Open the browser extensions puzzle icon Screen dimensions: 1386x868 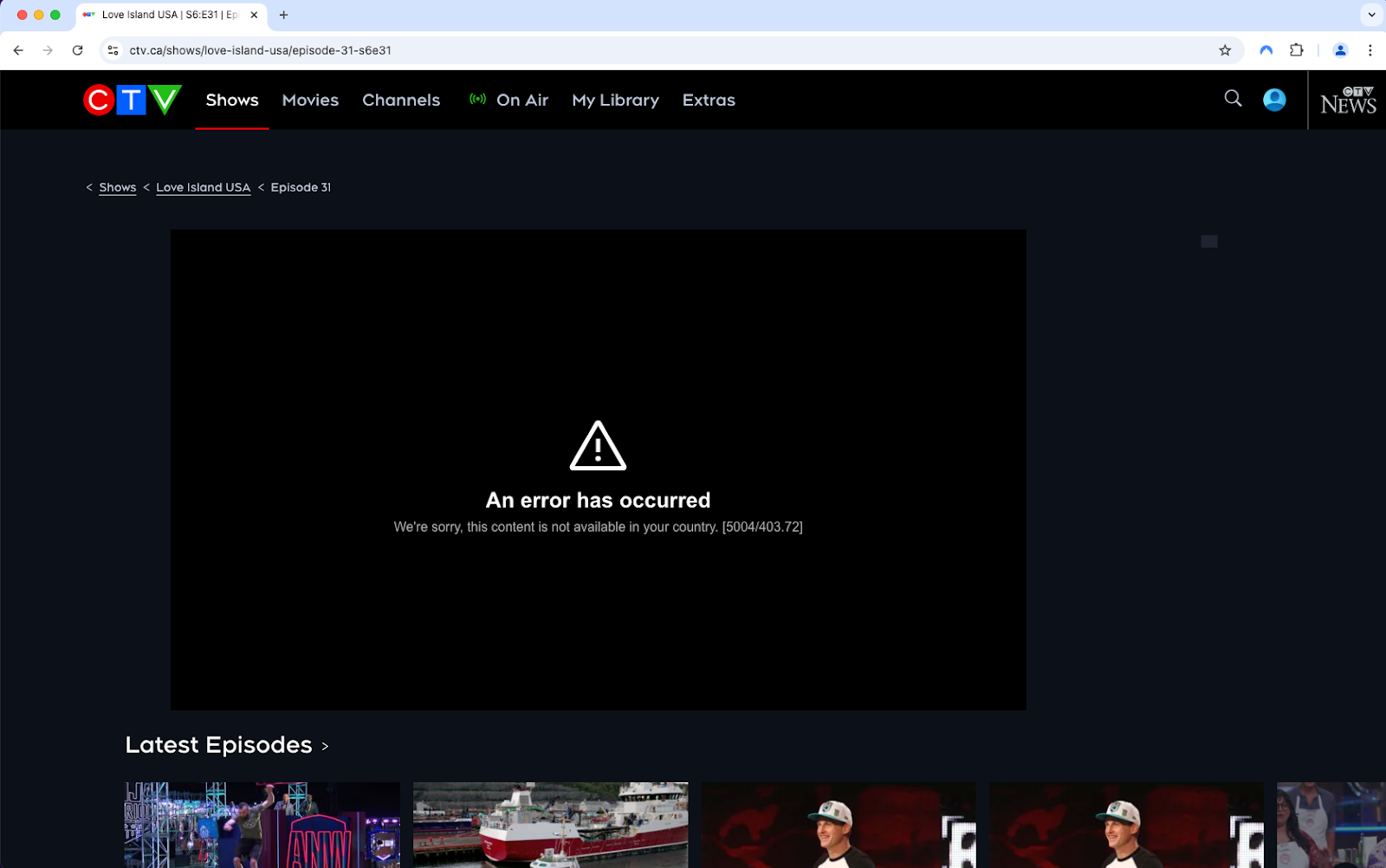point(1297,50)
